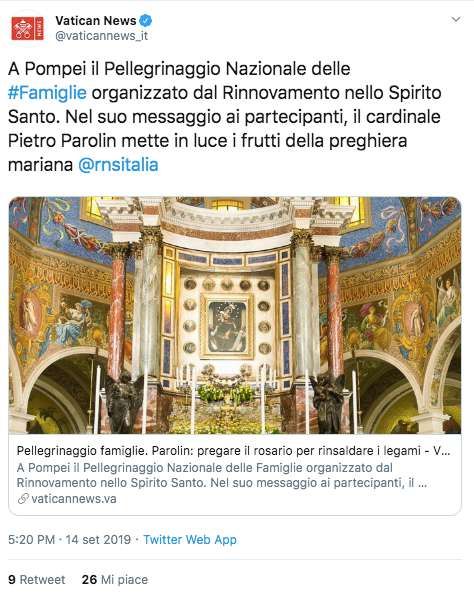The image size is (474, 599).
Task: Click the article description text in card
Action: pos(222,475)
